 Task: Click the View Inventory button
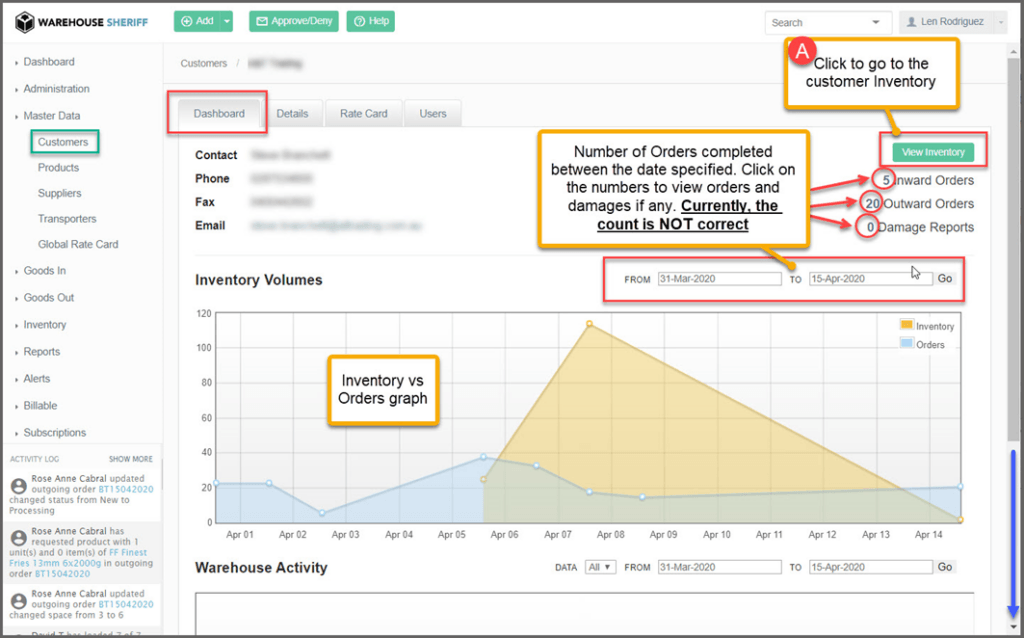click(933, 152)
